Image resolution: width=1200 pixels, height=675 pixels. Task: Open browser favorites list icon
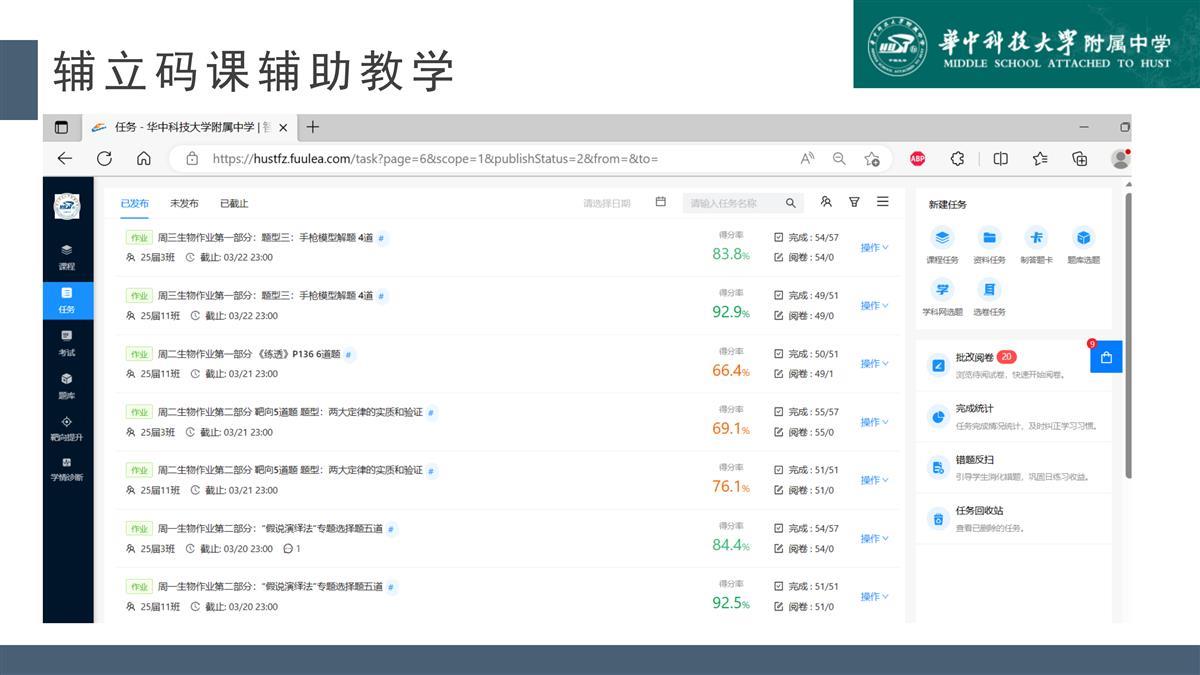(1040, 158)
